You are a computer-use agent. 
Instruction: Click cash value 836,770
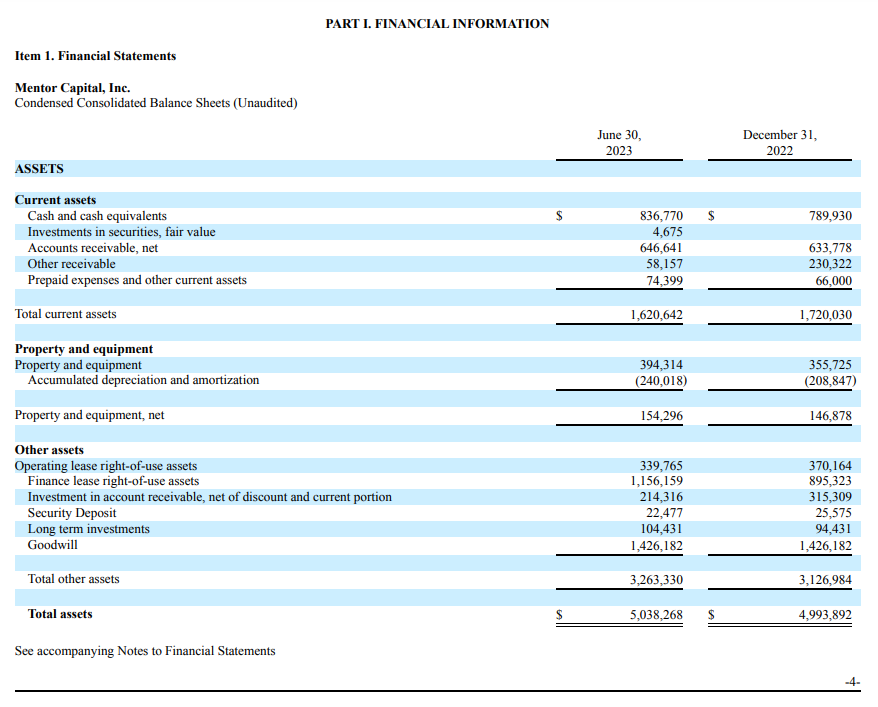point(661,216)
